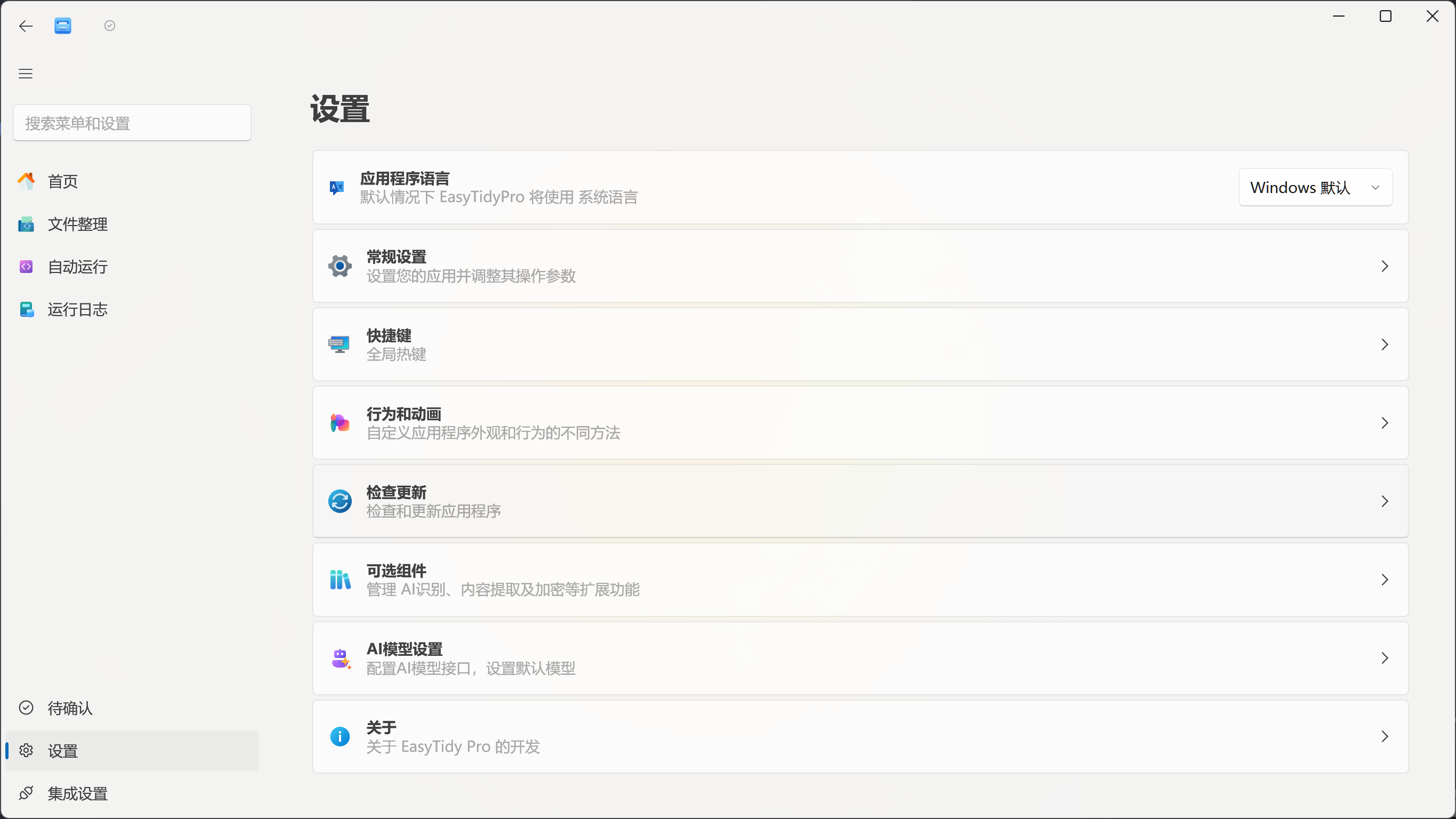This screenshot has height=819, width=1456.
Task: Click the 设置 gear icon in sidebar
Action: pos(26,751)
